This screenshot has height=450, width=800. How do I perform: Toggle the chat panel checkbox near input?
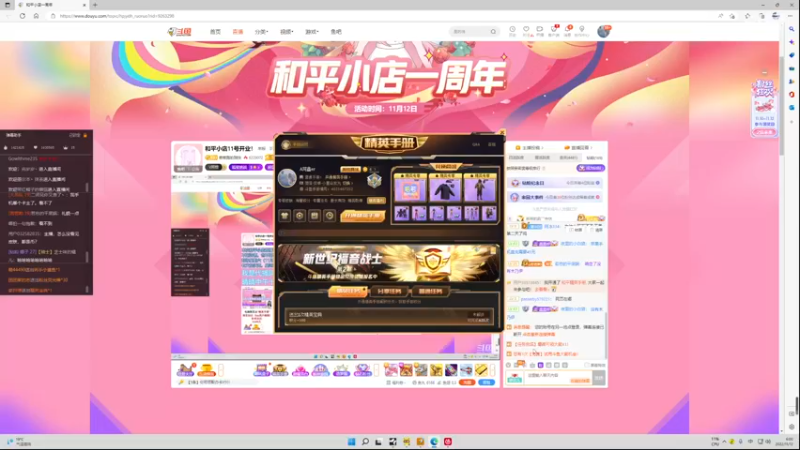(587, 365)
